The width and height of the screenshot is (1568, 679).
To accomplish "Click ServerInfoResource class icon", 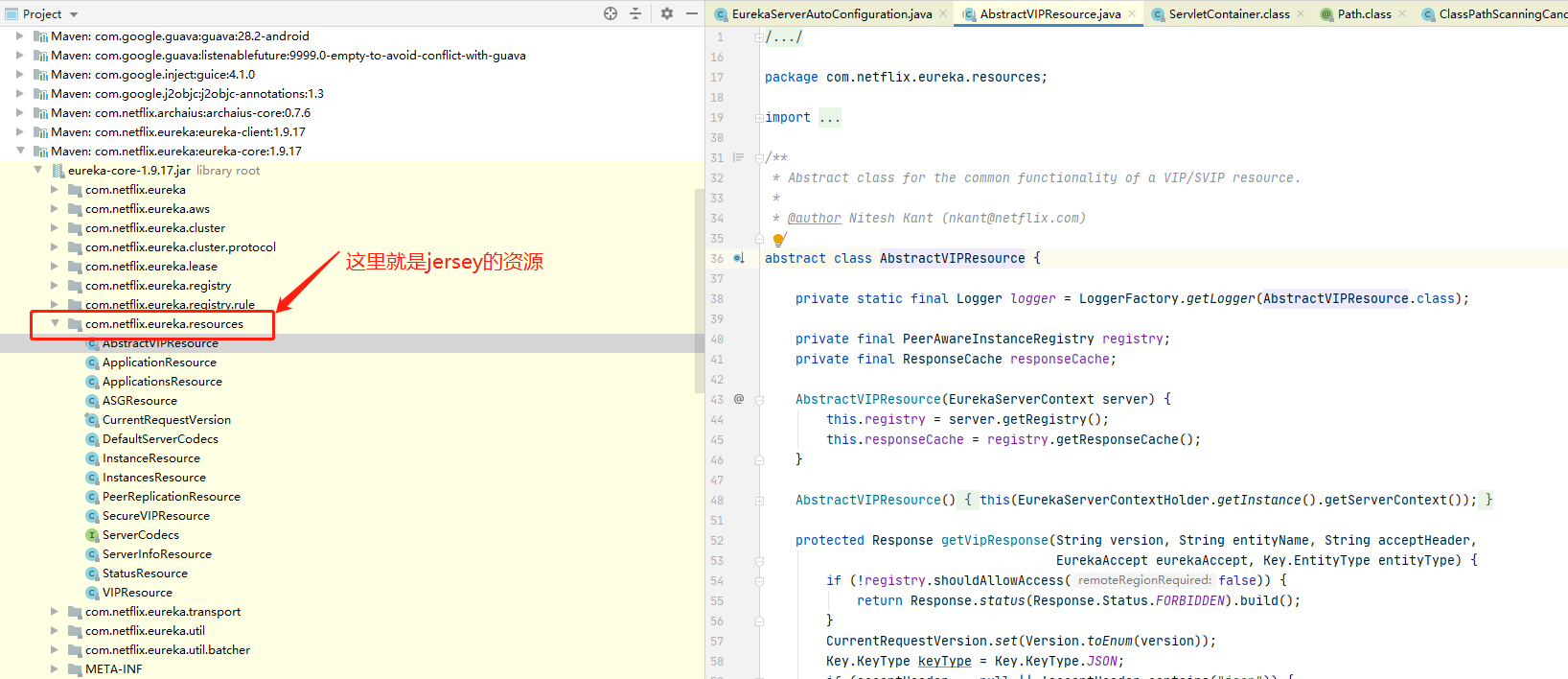I will tap(92, 554).
